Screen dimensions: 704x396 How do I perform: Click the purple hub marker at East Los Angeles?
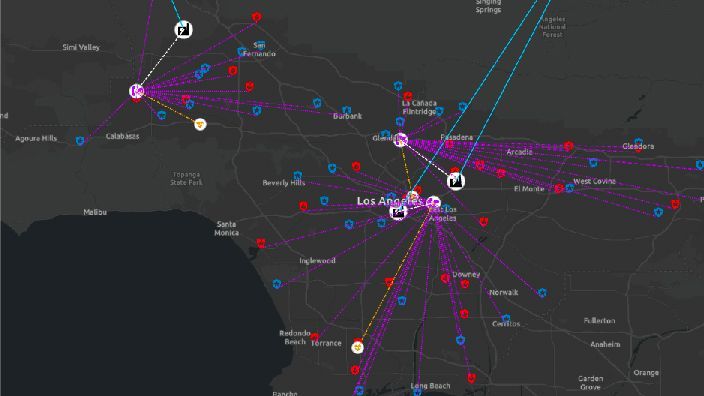click(x=433, y=203)
